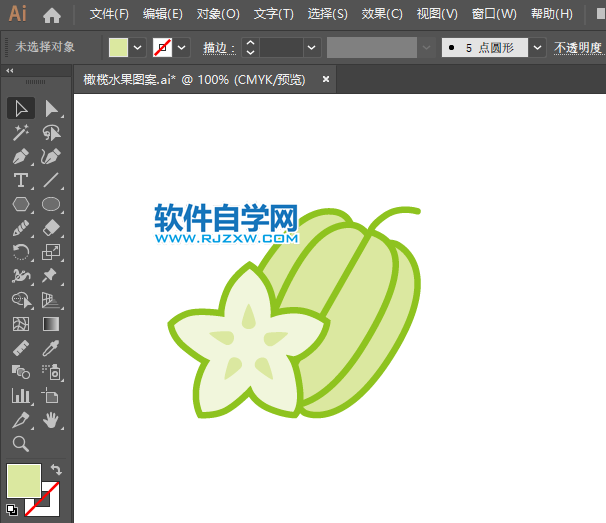Viewport: 606px width, 523px height.
Task: Click the large fill color swatch
Action: pos(24,480)
